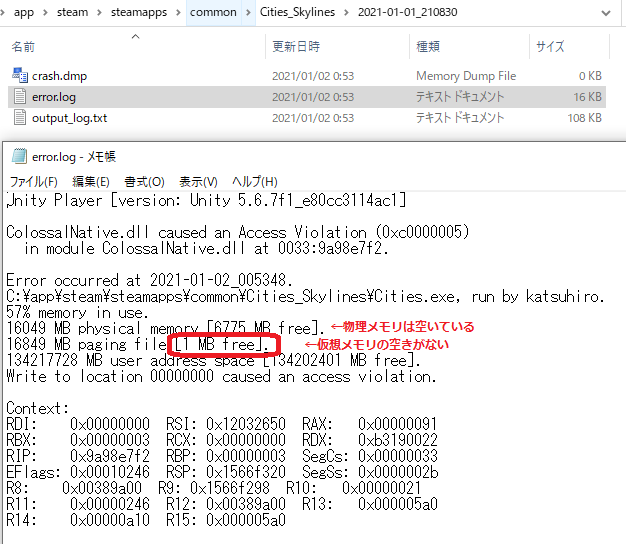626x544 pixels.
Task: Sort files by 種類 column header
Action: point(428,47)
